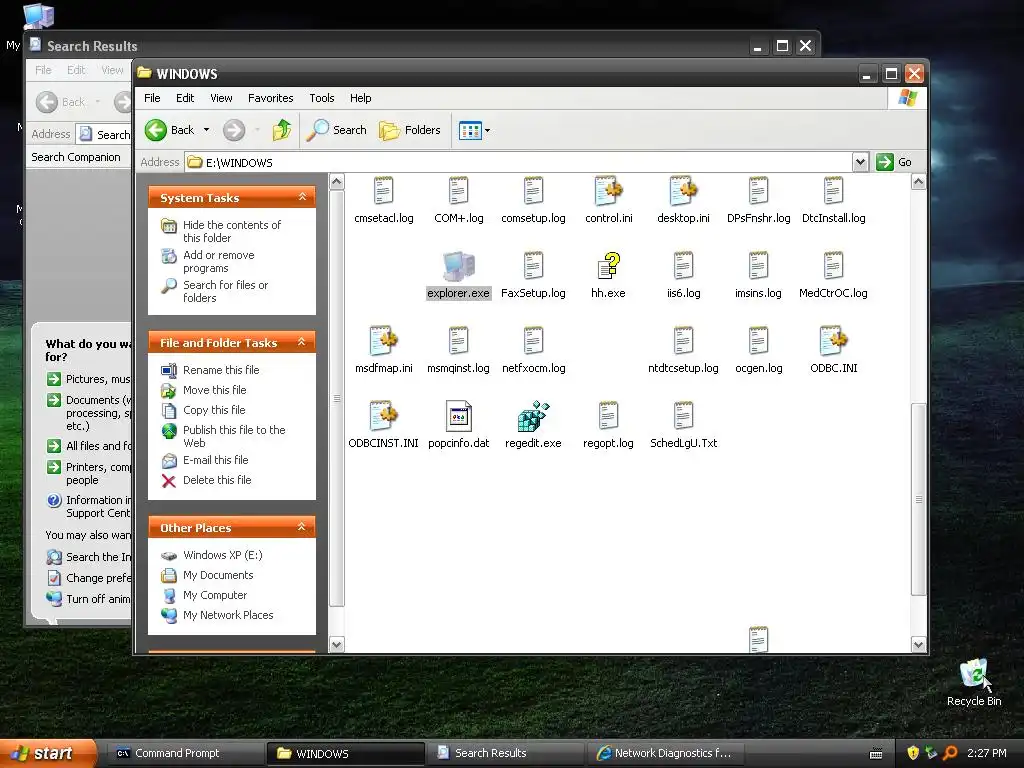Open the Views dropdown button
The width and height of the screenshot is (1024, 768).
coord(475,130)
